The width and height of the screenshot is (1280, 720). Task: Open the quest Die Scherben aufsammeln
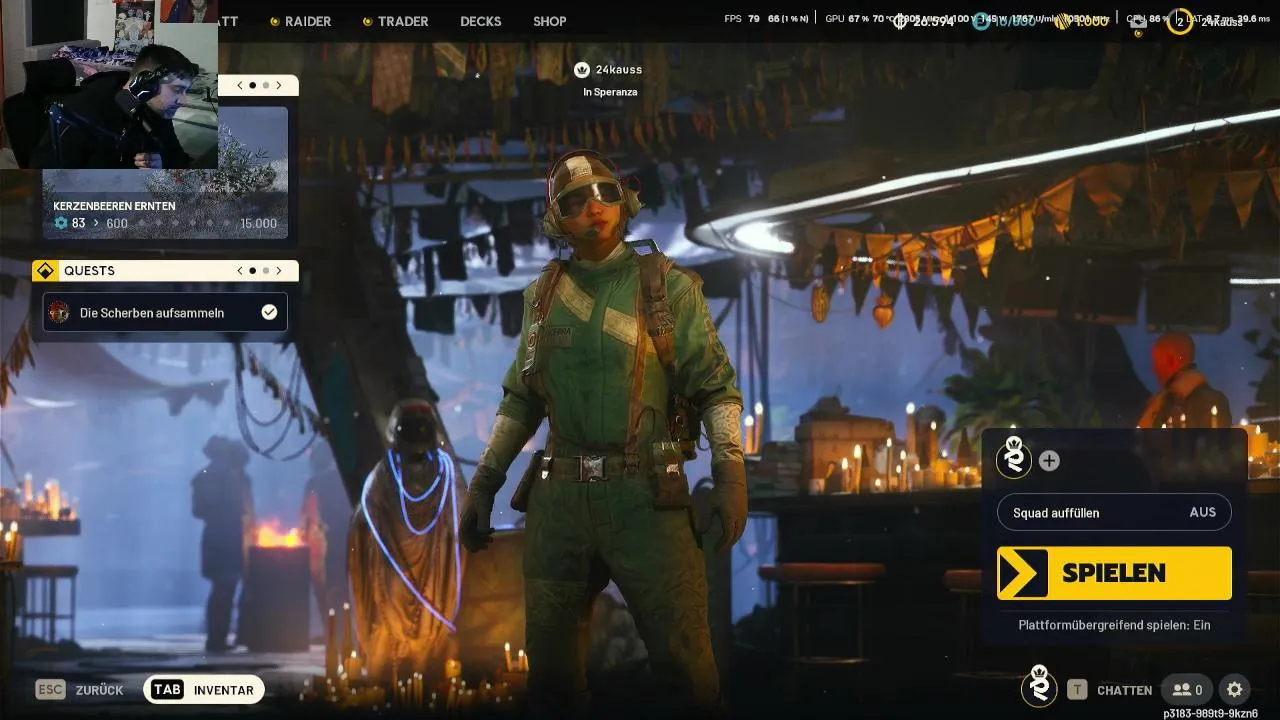pyautogui.click(x=165, y=312)
